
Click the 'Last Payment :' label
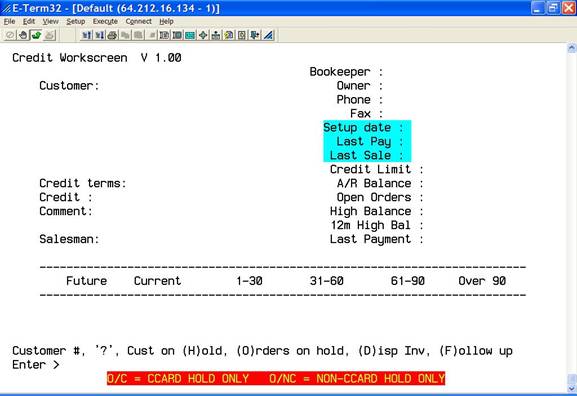tap(377, 239)
